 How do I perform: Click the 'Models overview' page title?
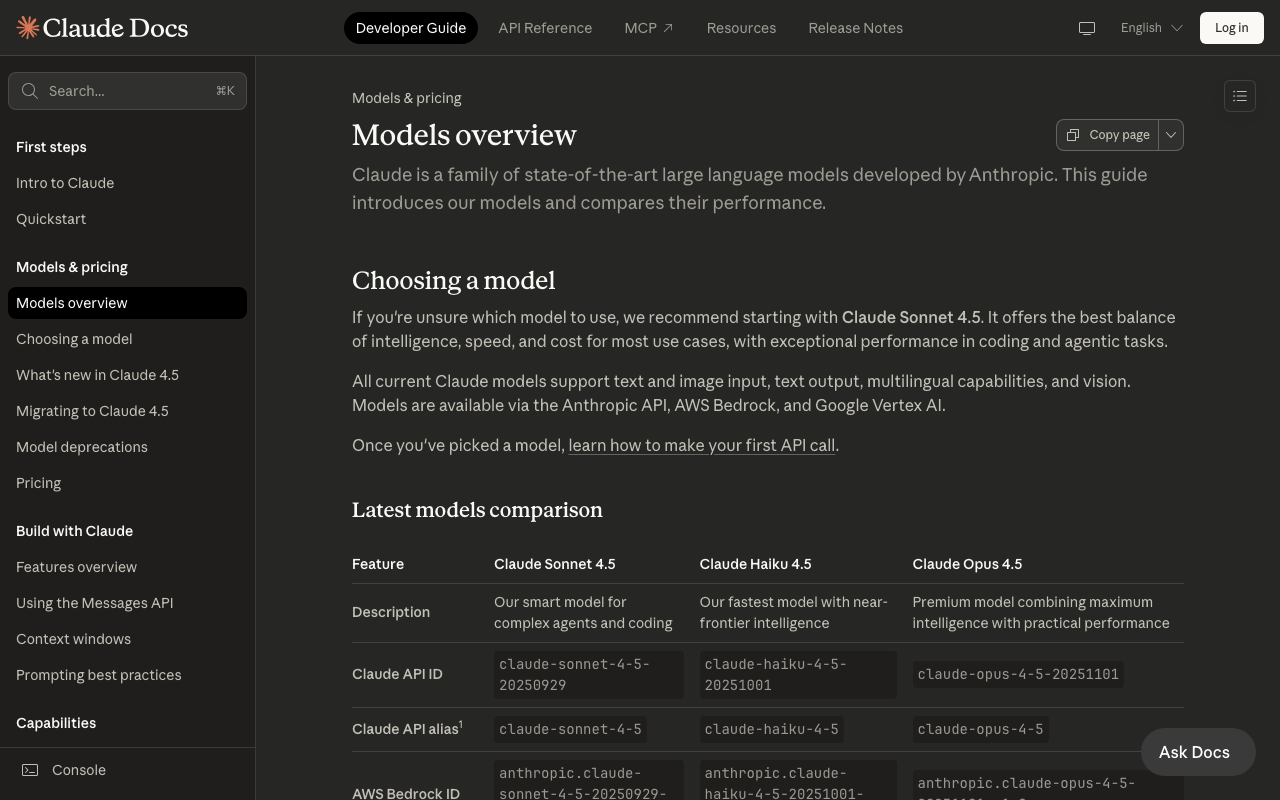pos(464,135)
